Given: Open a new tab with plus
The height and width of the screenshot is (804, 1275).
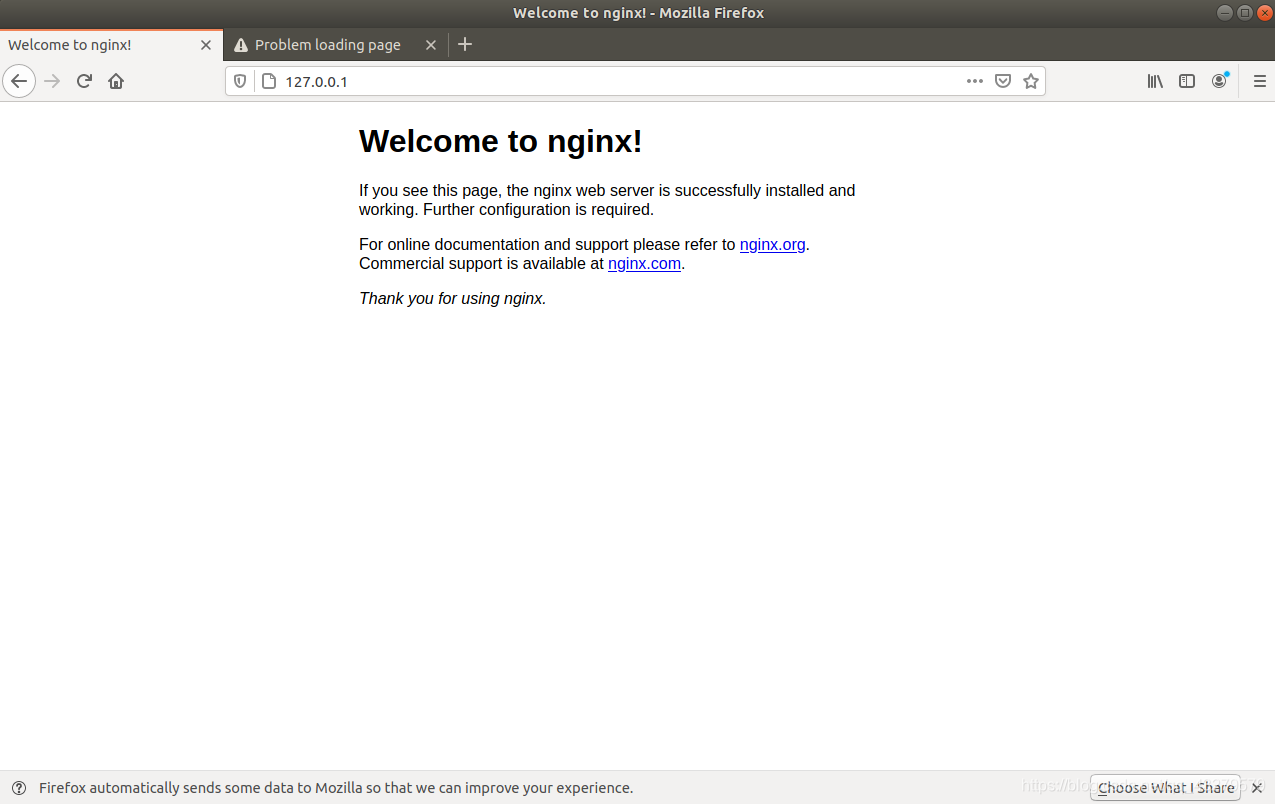Looking at the screenshot, I should pos(464,44).
